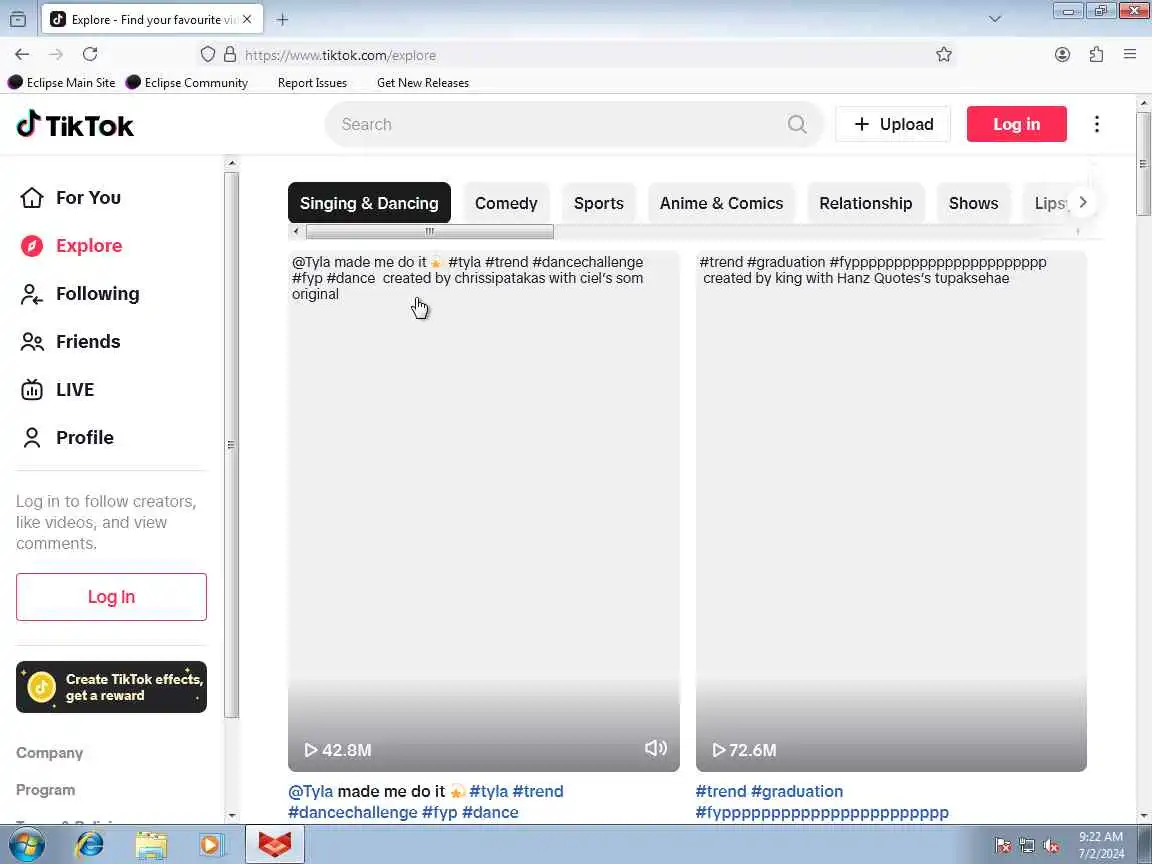Click the recent browsing sidebar icon
This screenshot has width=1152, height=864.
pos(18,20)
